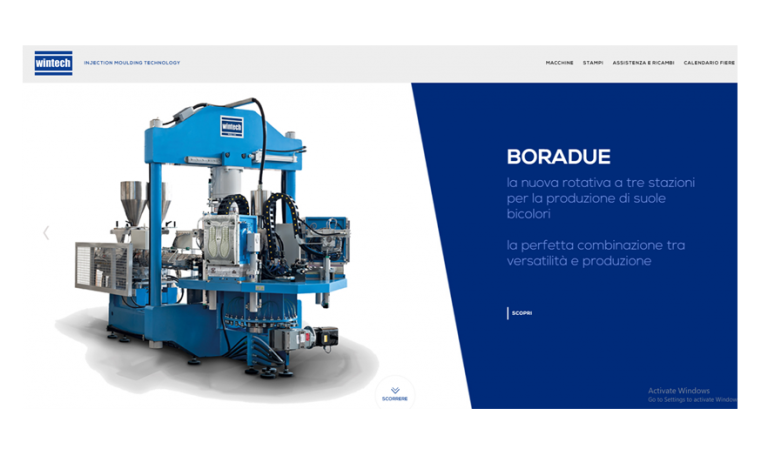Click the SCOPRI link
Viewport: 768px width, 469px height.
click(x=521, y=313)
